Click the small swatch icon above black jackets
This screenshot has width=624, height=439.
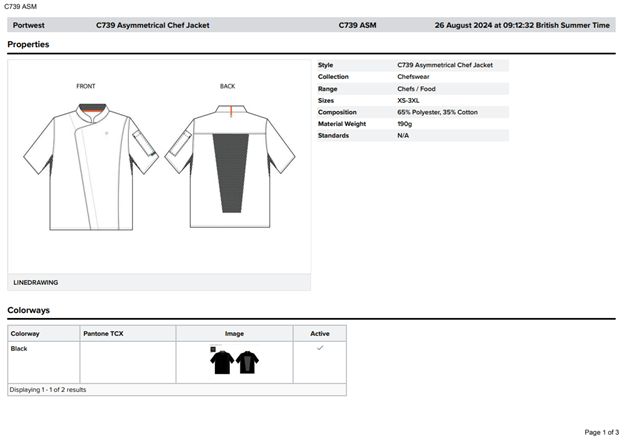[x=213, y=349]
